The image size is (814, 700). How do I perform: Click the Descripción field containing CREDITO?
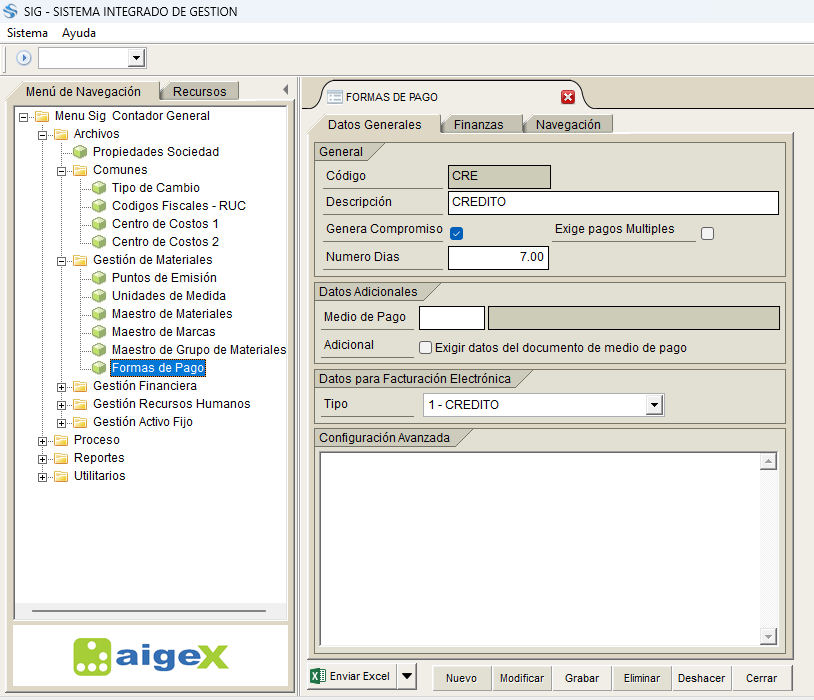coord(613,203)
